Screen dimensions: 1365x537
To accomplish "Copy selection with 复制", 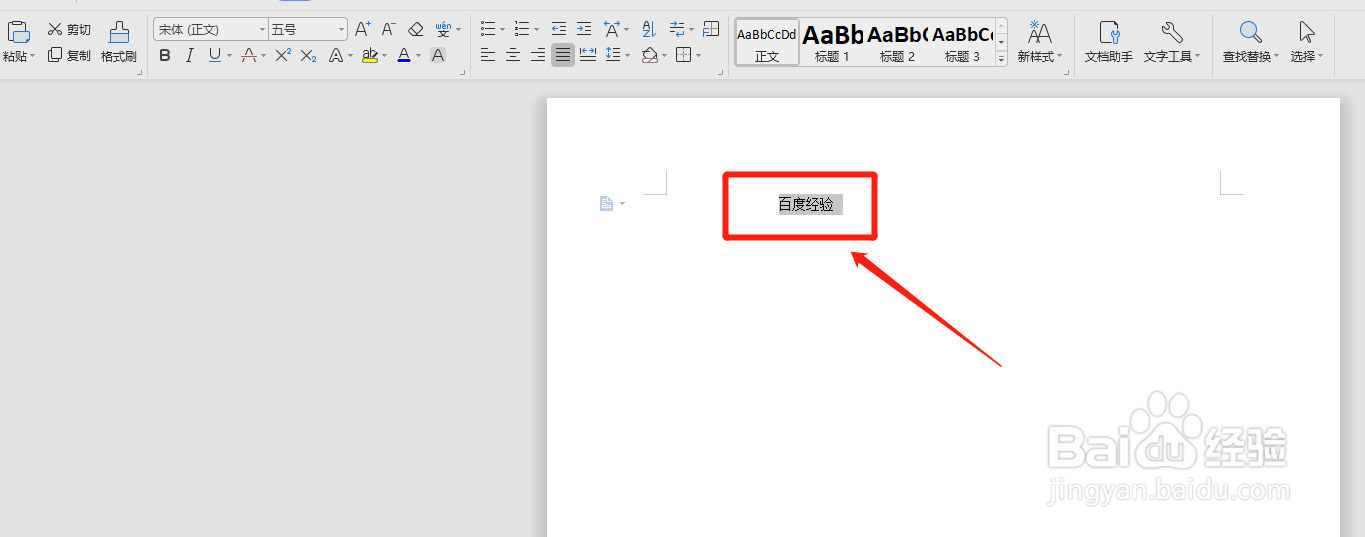I will [69, 56].
